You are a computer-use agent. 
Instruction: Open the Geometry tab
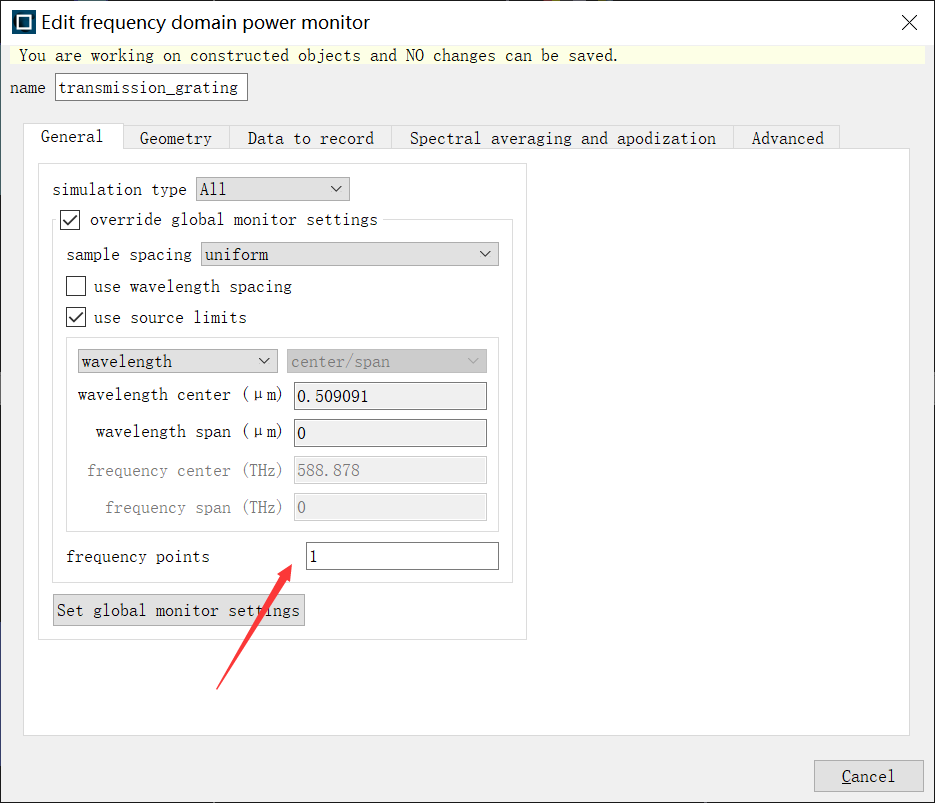[x=176, y=138]
